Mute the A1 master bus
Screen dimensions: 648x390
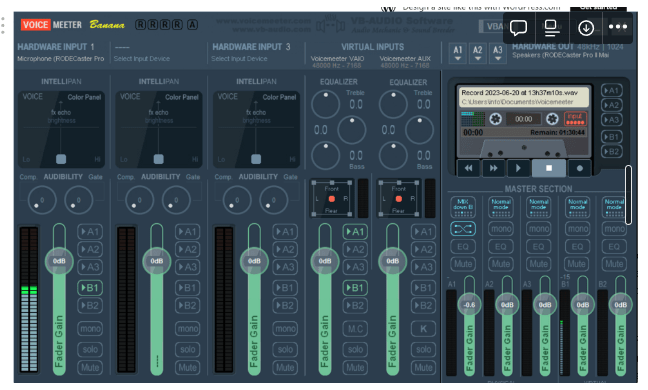point(463,264)
